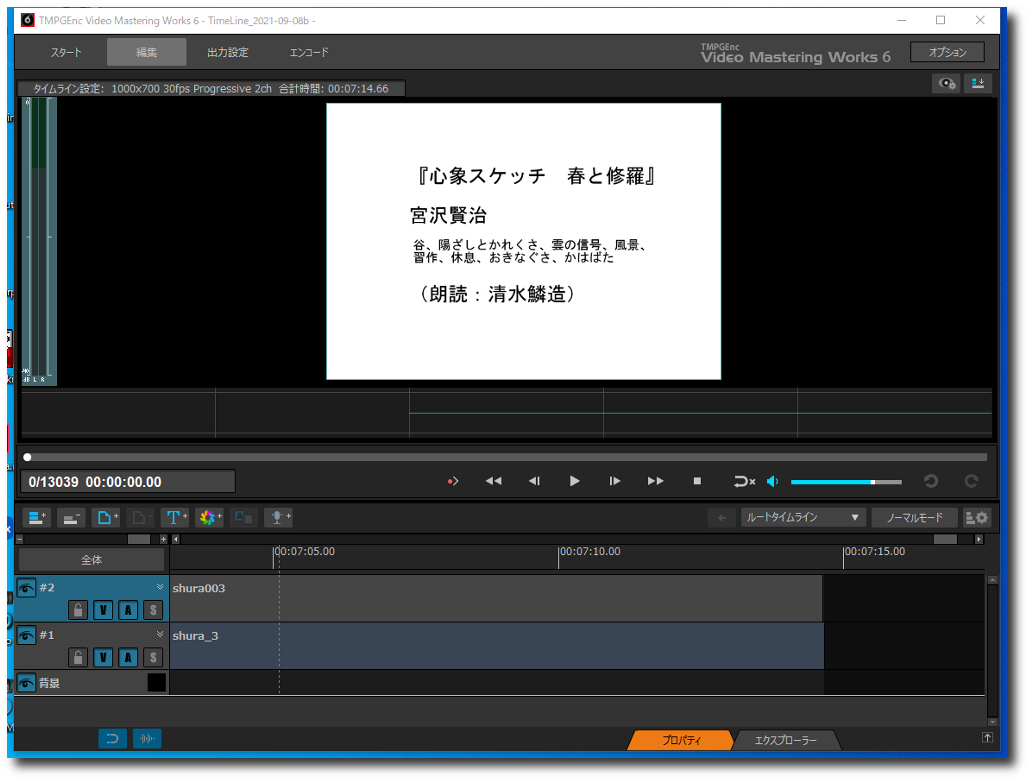Open timeline settings gear icon
The height and width of the screenshot is (781, 1030).
[975, 517]
